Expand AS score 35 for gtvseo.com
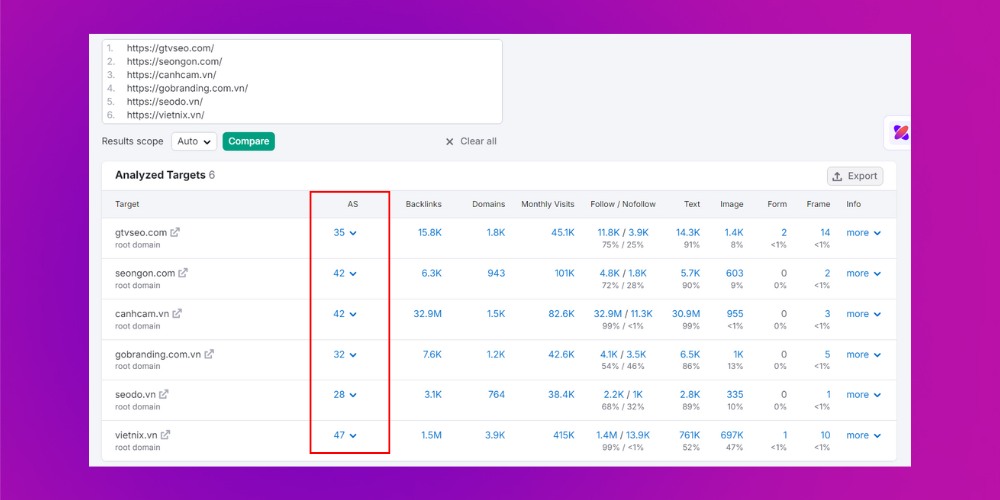 (x=345, y=233)
